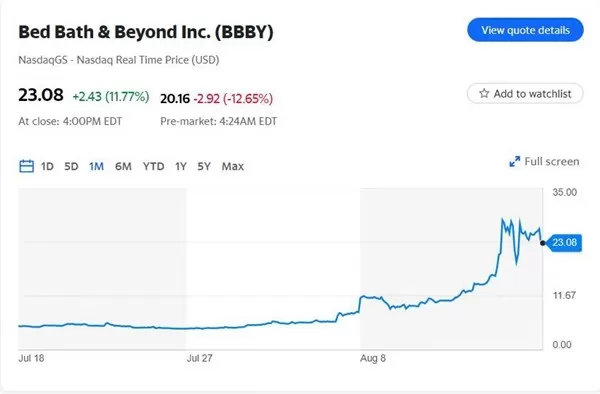
Task: Click View quote details button
Action: point(525,30)
